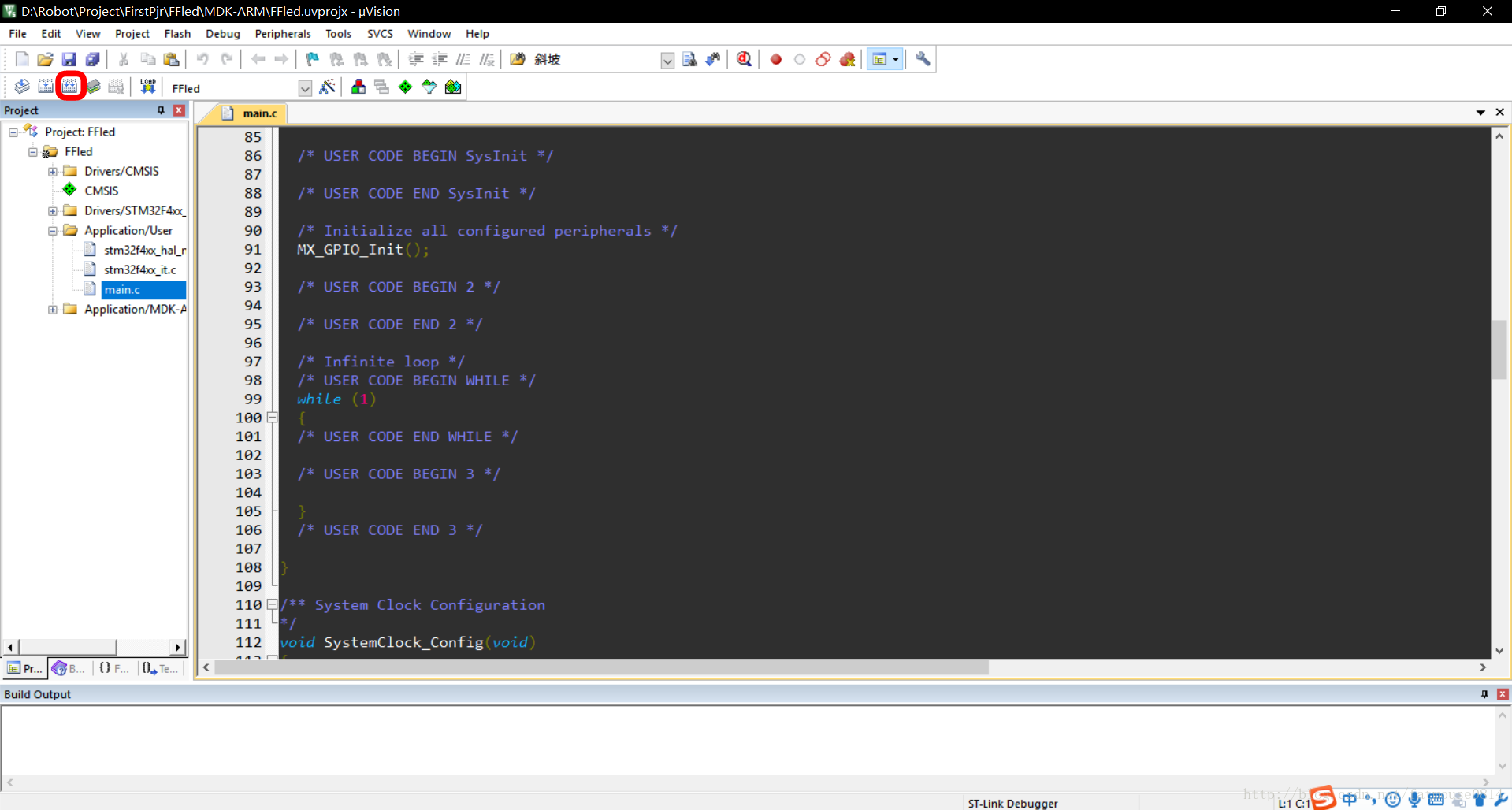This screenshot has width=1512, height=810.
Task: Kill all breakpoints icon in toolbar
Action: pos(847,59)
